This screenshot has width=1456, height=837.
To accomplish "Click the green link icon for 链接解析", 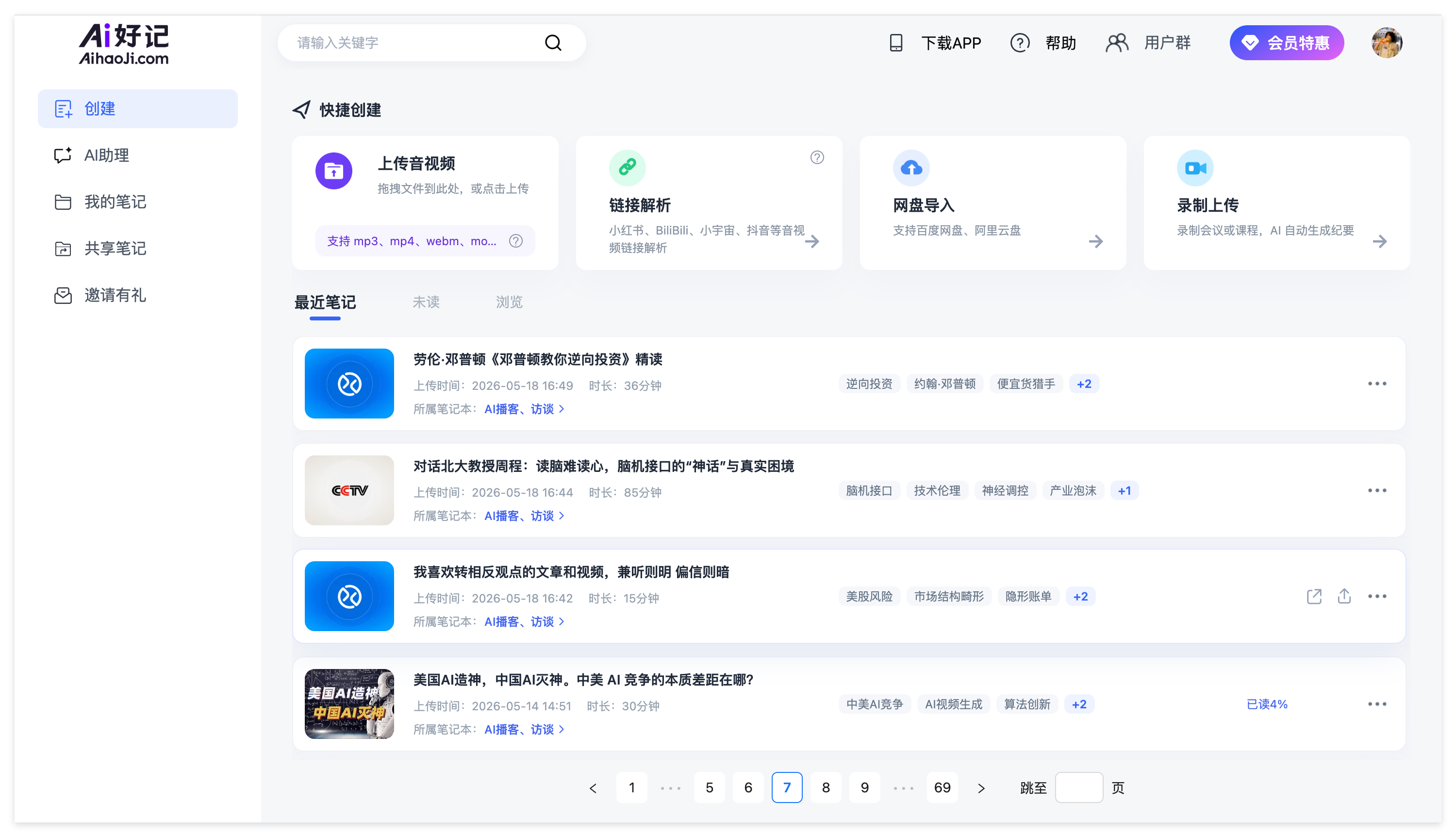I will click(x=627, y=167).
